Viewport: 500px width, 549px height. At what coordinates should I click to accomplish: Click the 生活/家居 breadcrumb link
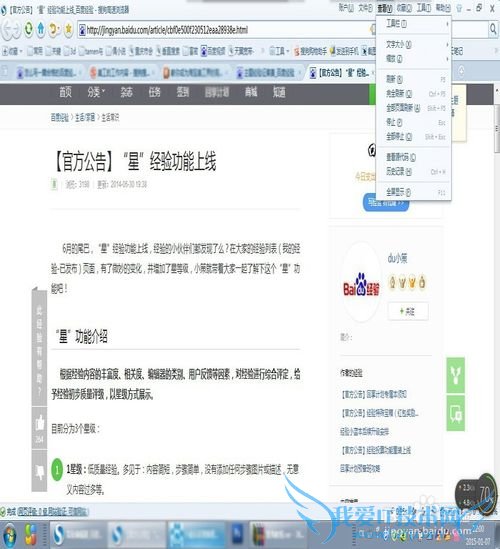pos(85,118)
